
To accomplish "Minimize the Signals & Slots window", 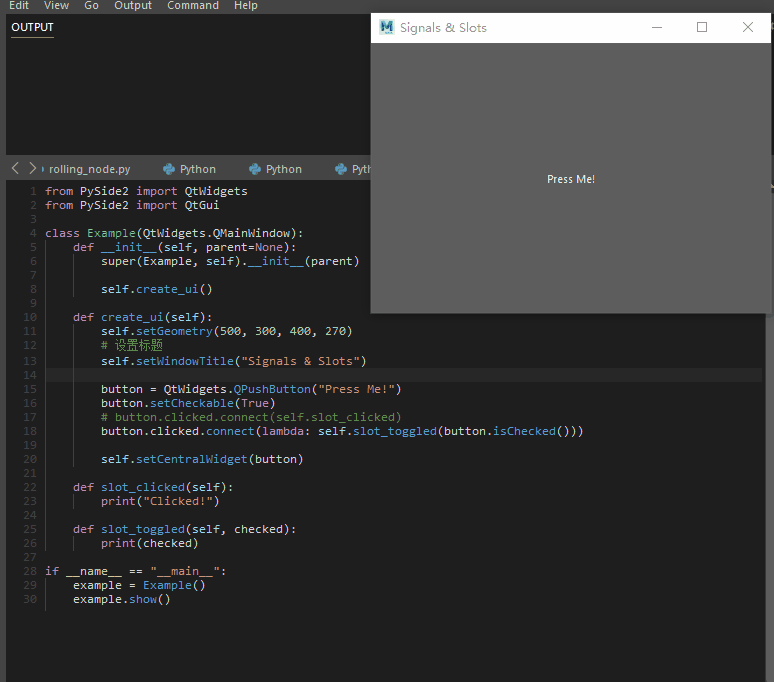I will click(656, 27).
